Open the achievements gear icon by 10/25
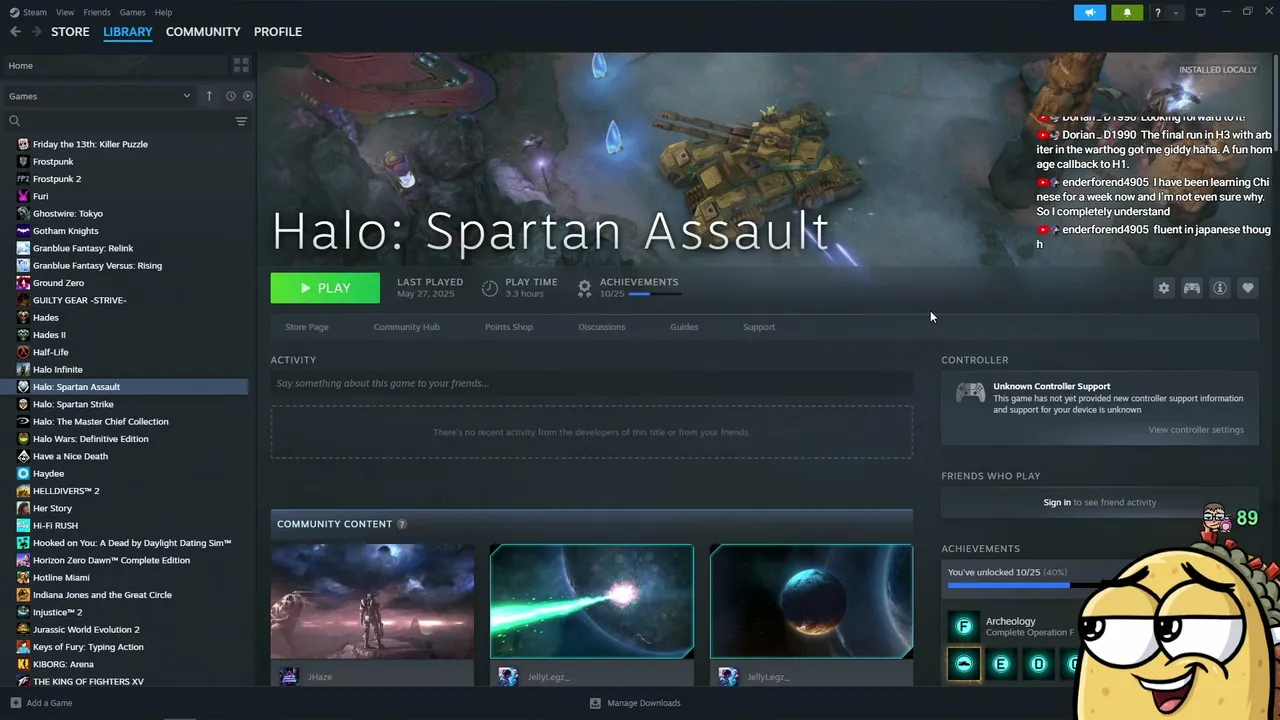 click(x=584, y=288)
